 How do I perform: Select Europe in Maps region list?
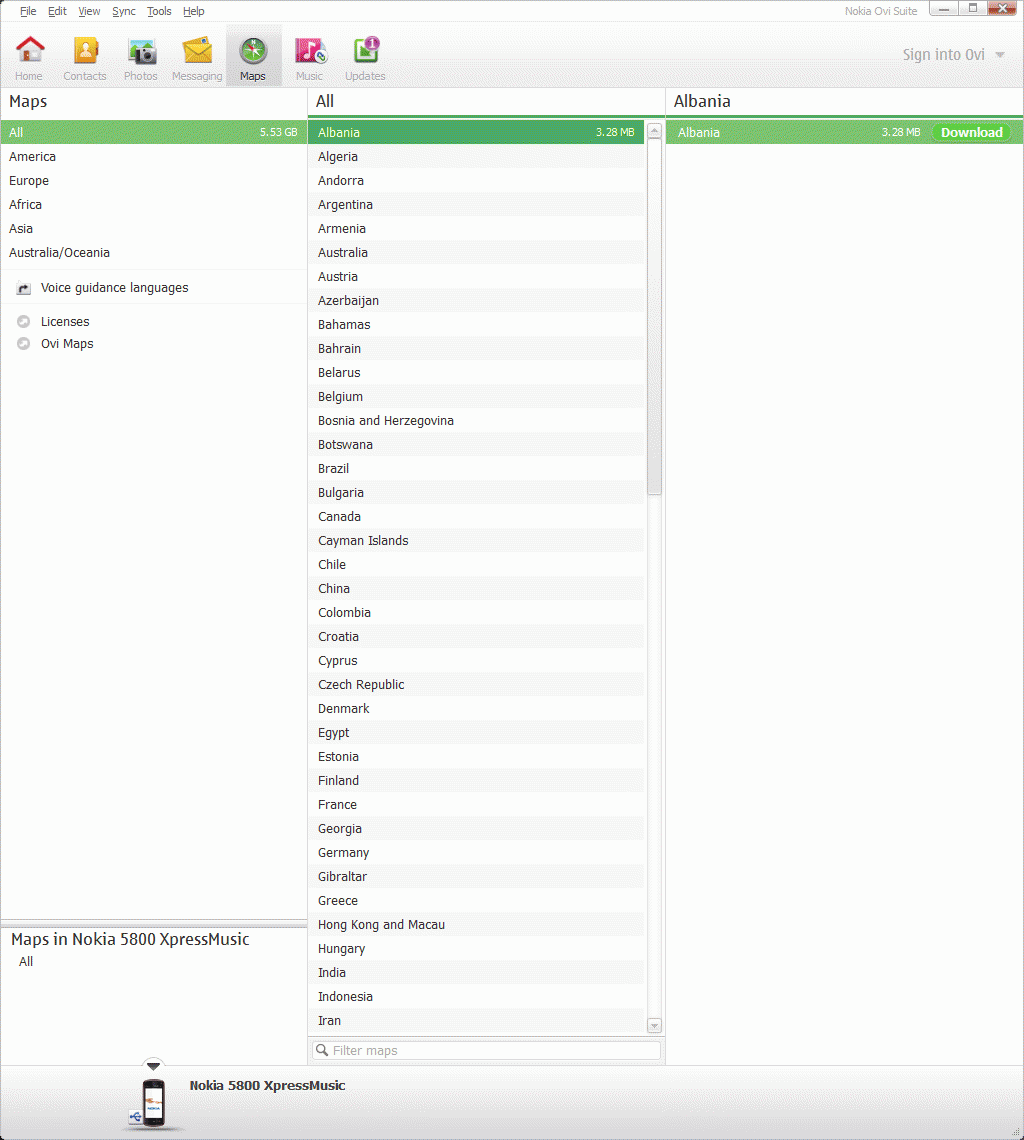[29, 181]
